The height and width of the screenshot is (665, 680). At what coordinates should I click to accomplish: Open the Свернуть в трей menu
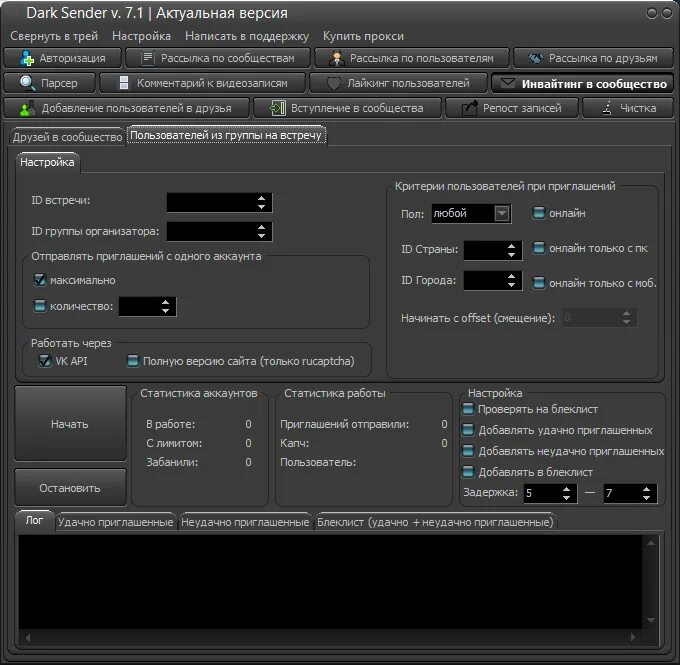point(54,36)
